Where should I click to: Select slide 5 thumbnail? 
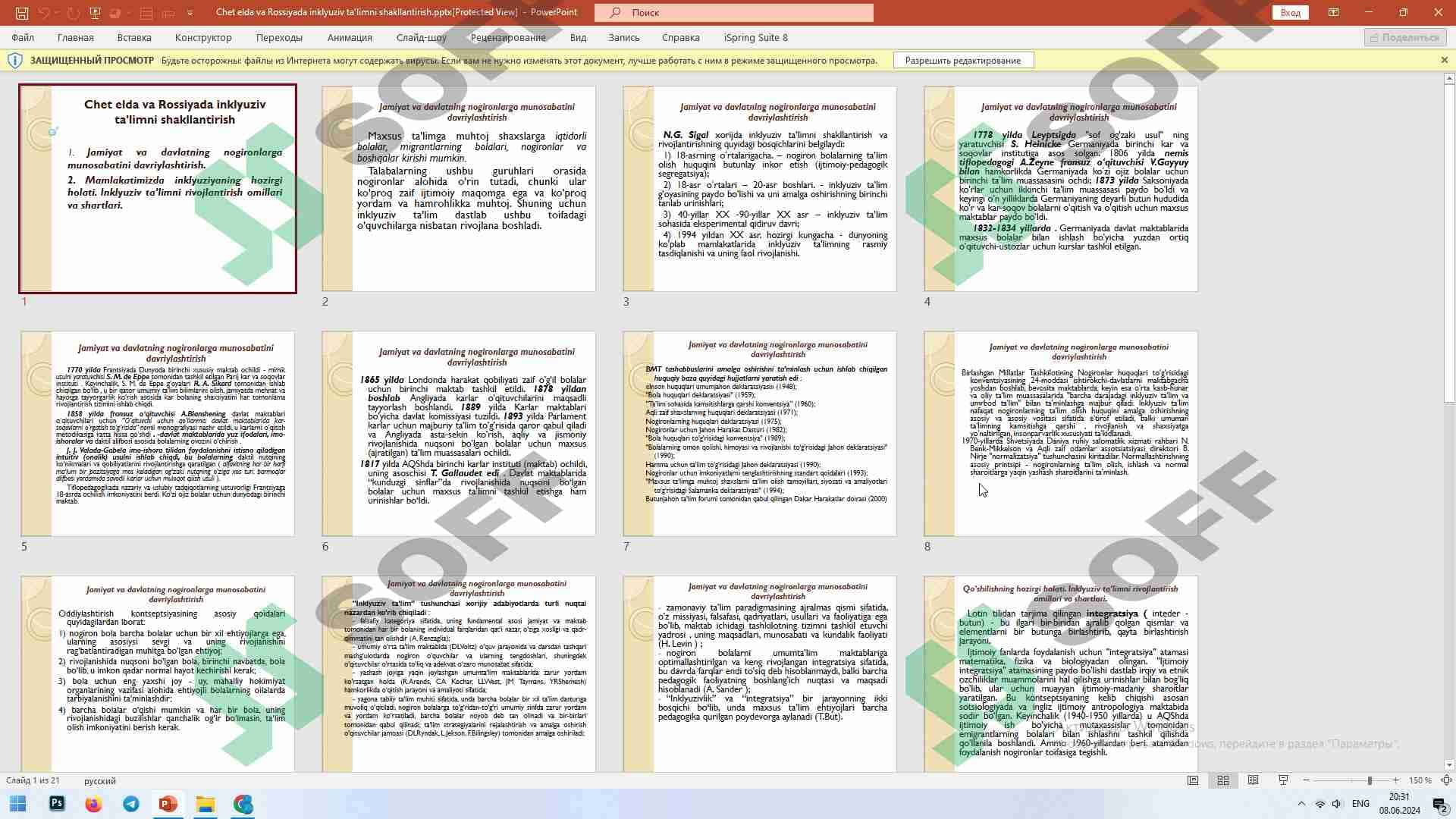[x=158, y=434]
